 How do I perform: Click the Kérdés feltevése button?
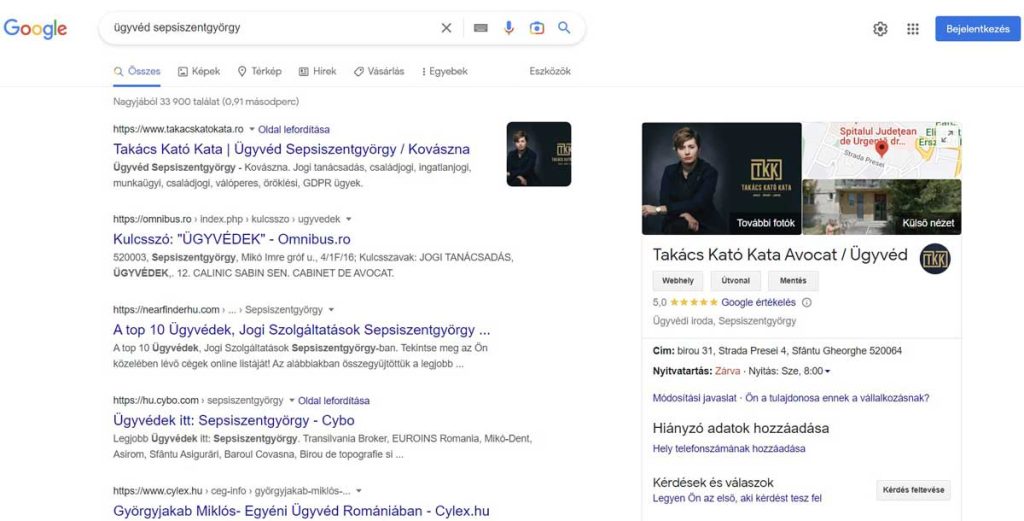913,490
